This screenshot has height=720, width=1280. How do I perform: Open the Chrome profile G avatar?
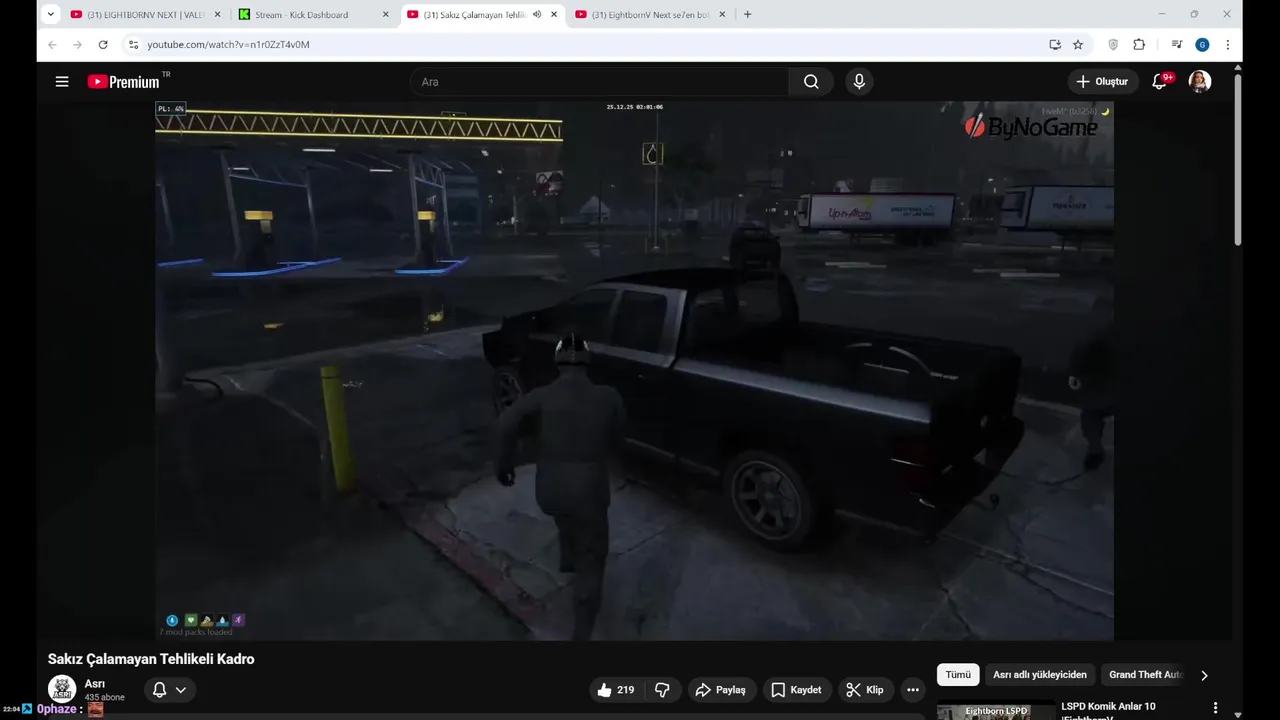[x=1202, y=44]
